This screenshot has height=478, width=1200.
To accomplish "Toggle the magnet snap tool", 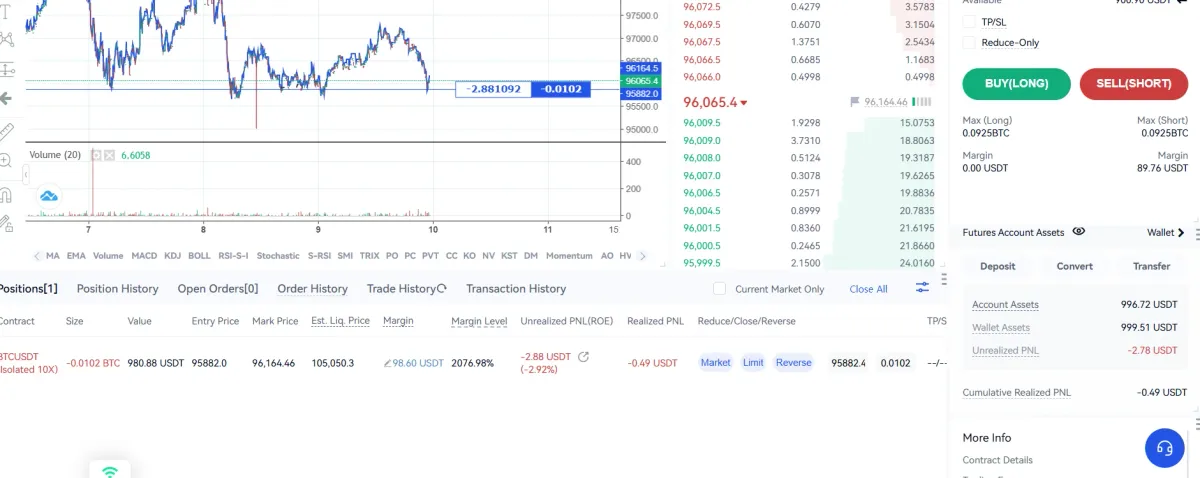I will click(x=5, y=194).
